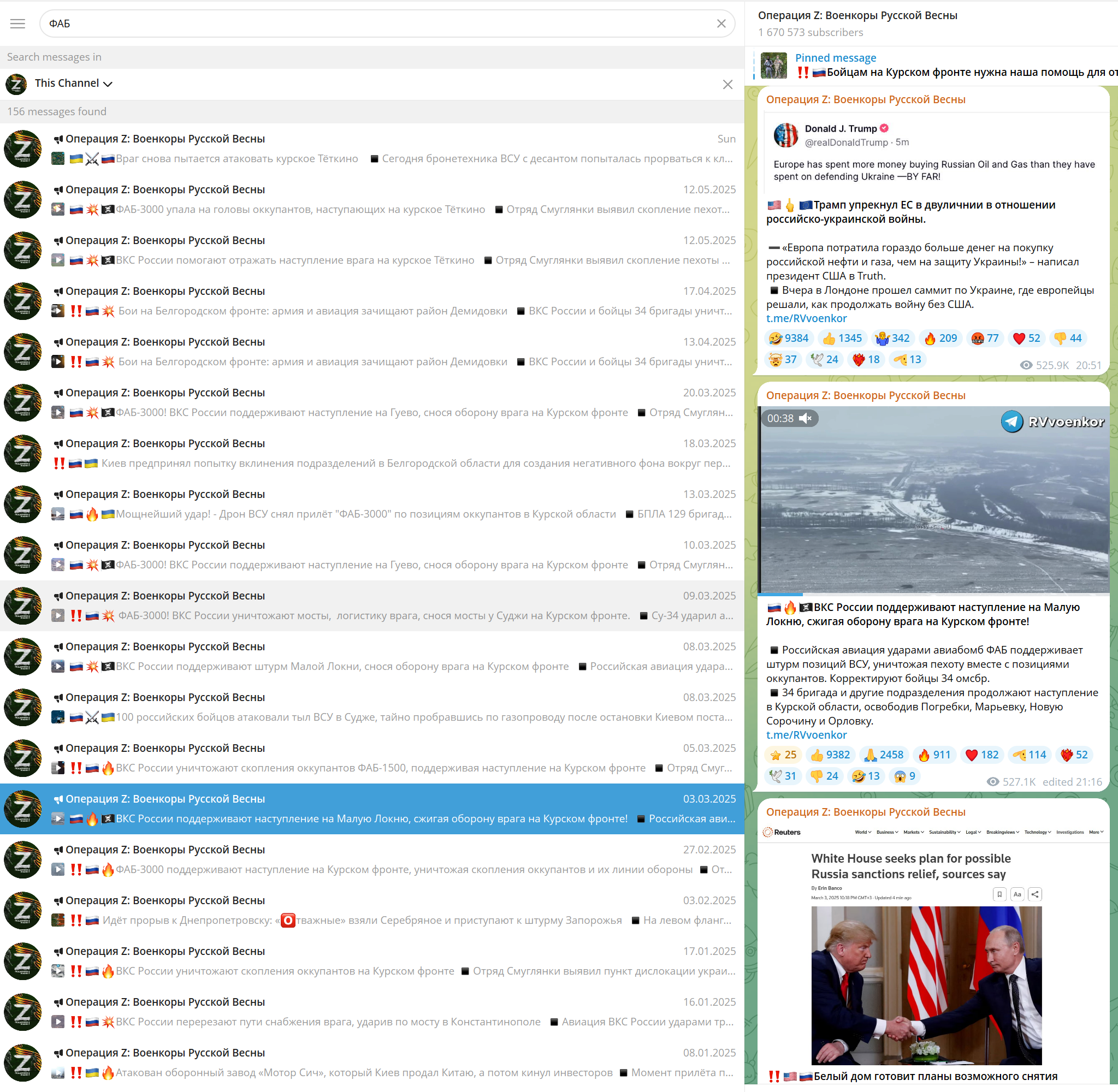The height and width of the screenshot is (1092, 1118).
Task: Open t.me/RVvoenkor link under Trump post
Action: click(x=806, y=318)
